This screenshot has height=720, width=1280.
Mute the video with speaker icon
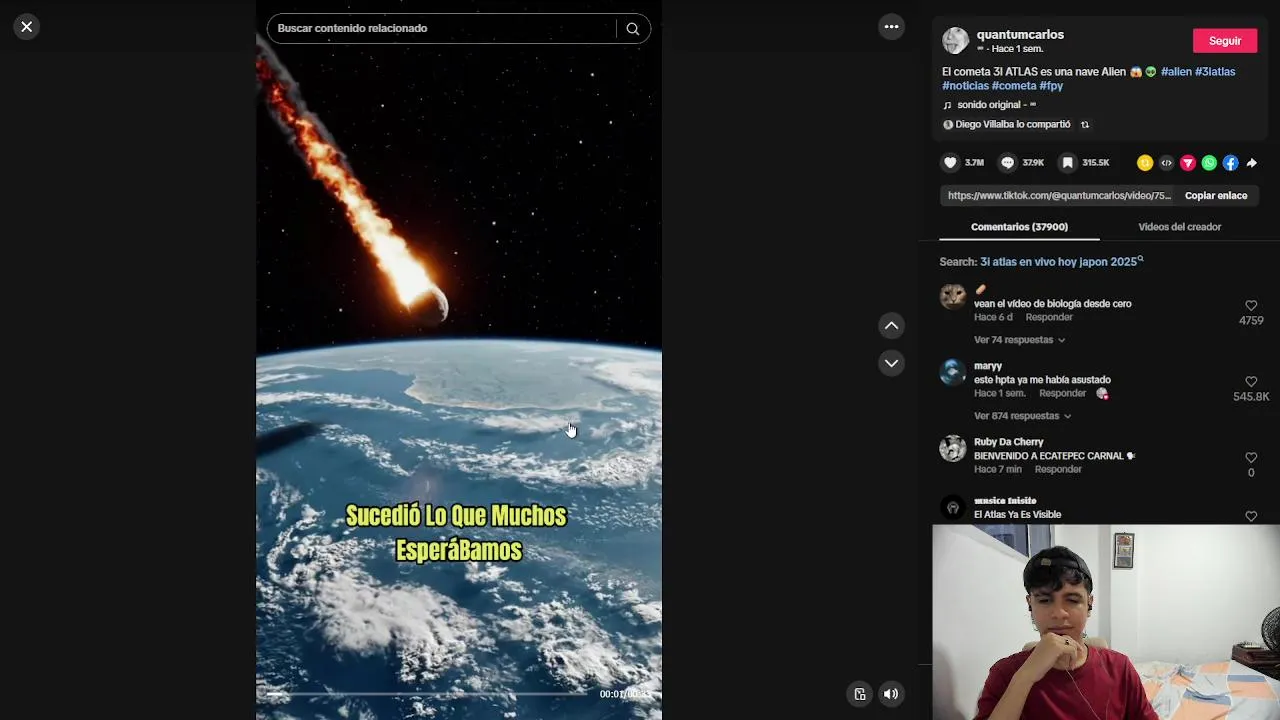[x=891, y=694]
